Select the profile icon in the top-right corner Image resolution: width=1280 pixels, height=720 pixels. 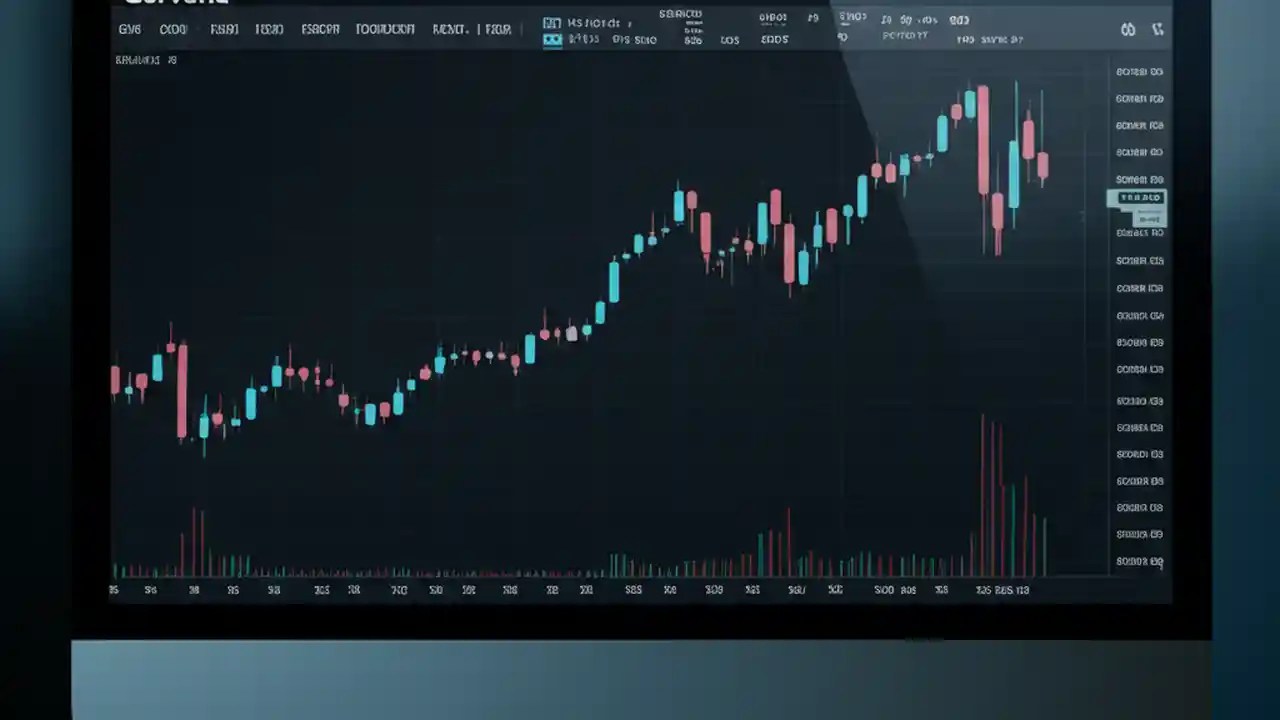coord(1157,30)
